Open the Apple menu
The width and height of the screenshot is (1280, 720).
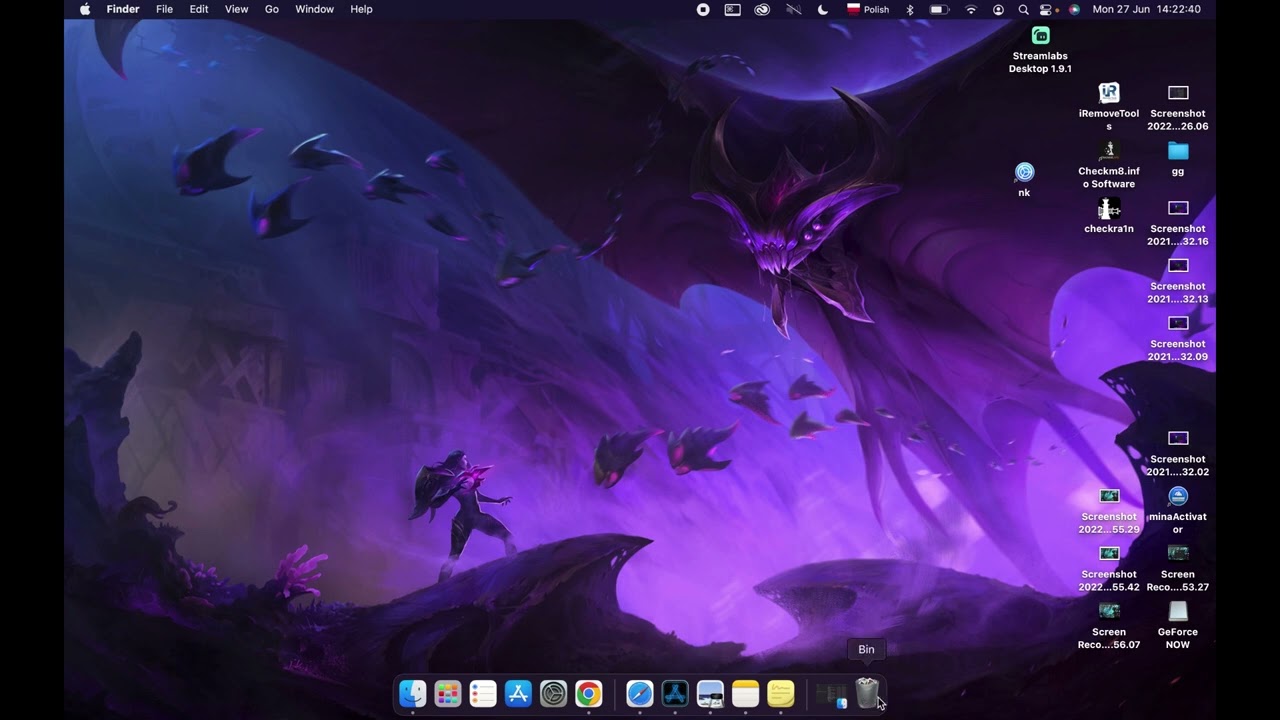85,9
